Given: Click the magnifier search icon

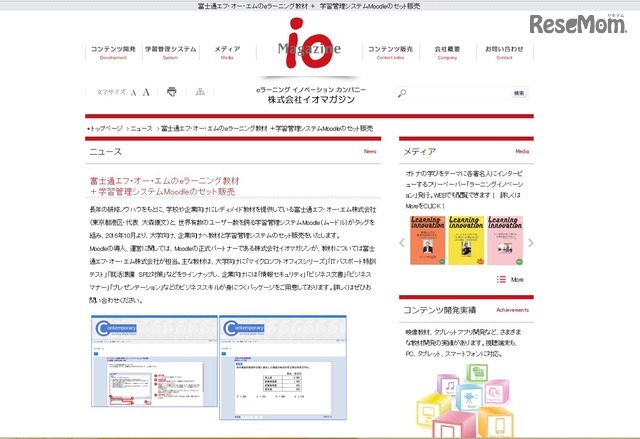Looking at the screenshot, I should pos(402,93).
